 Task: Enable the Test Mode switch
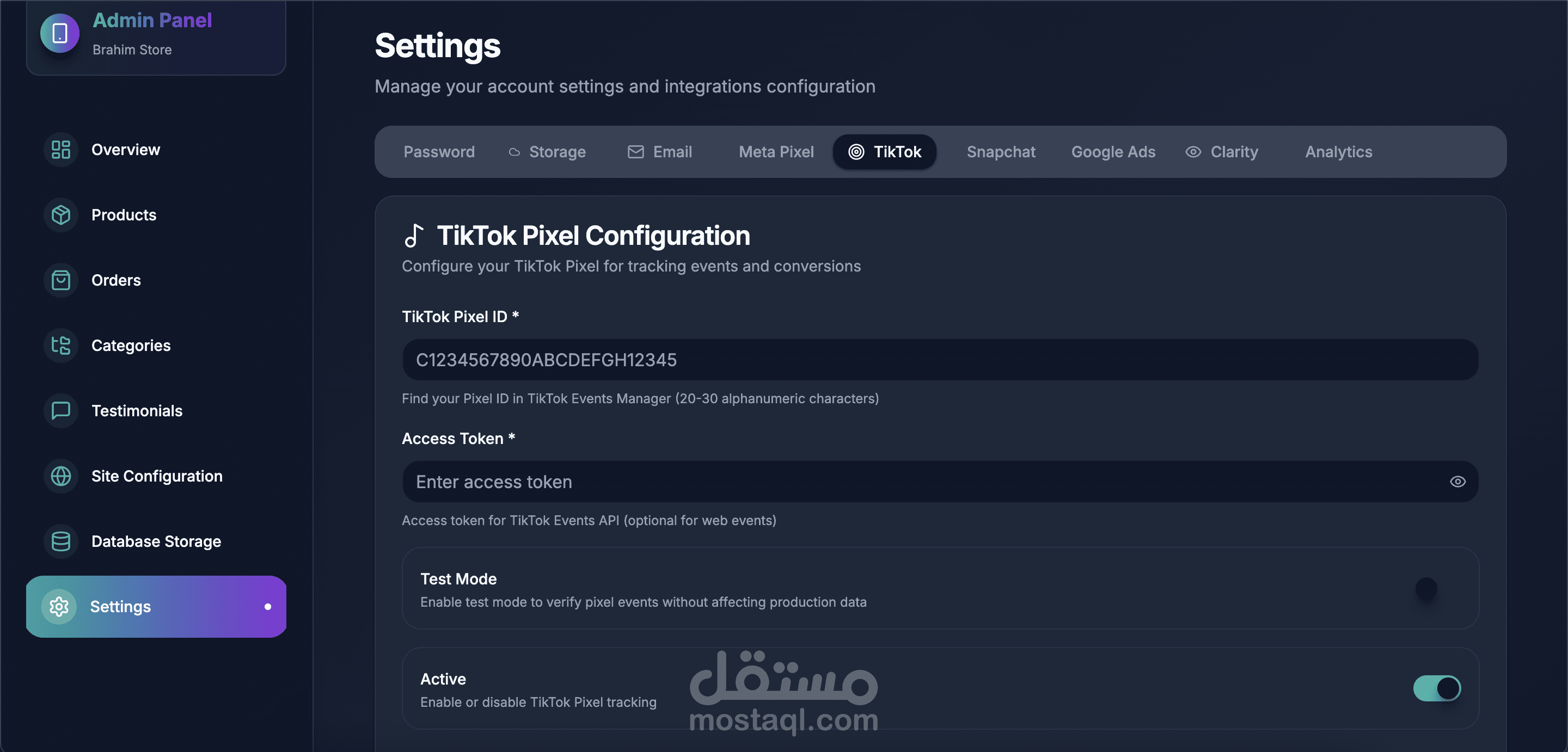coord(1437,588)
